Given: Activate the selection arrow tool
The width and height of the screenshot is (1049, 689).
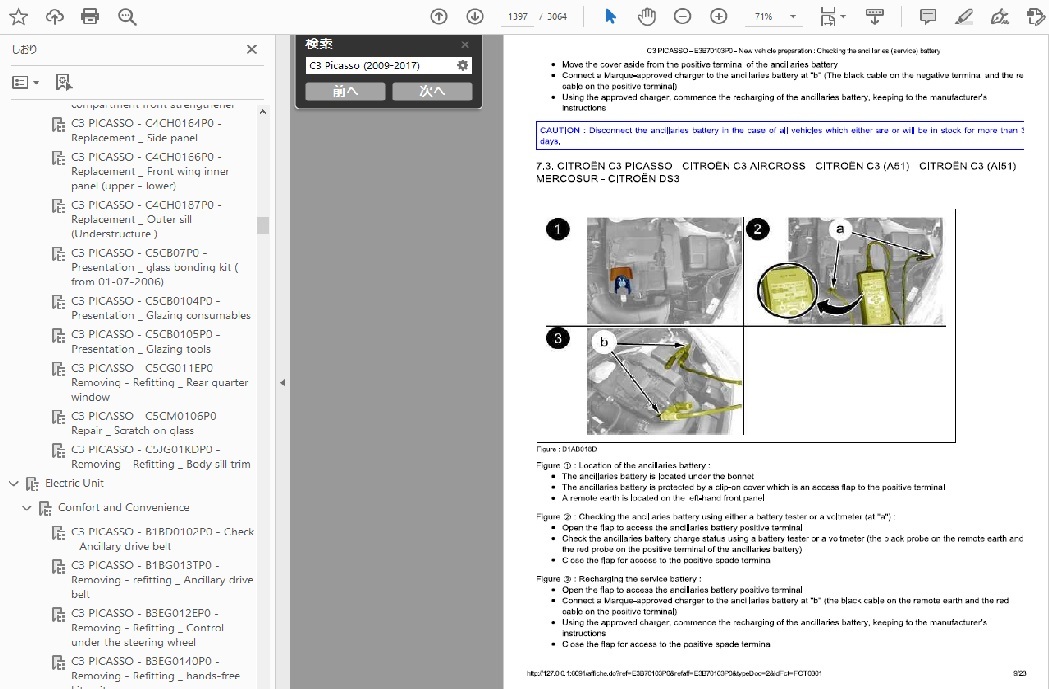Looking at the screenshot, I should pyautogui.click(x=610, y=17).
